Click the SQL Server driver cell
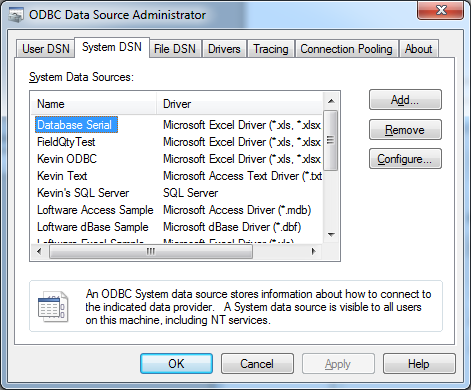Viewport: 471px width, 390px height. 190,193
